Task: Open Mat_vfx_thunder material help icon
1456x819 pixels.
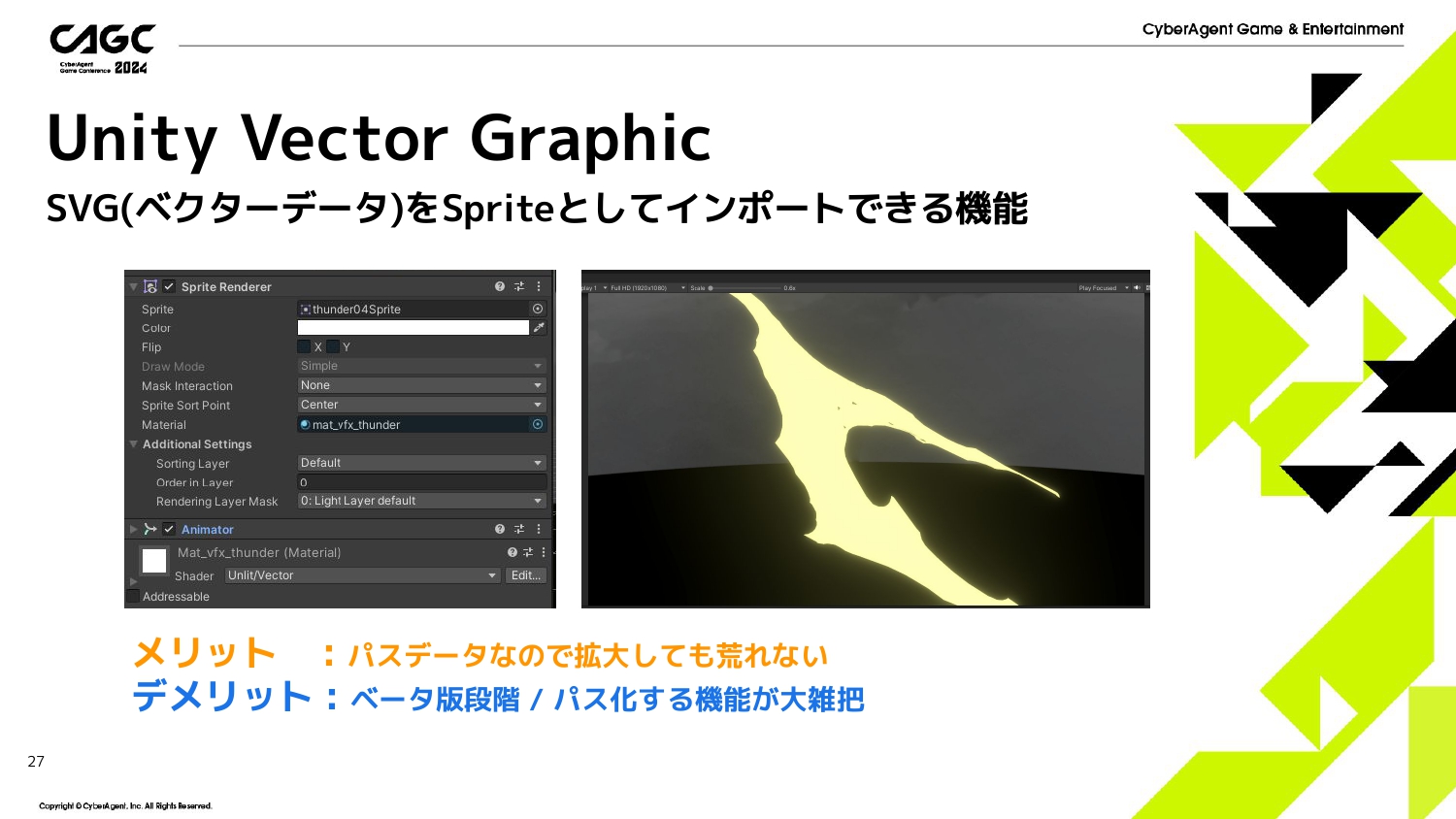Action: pyautogui.click(x=513, y=552)
